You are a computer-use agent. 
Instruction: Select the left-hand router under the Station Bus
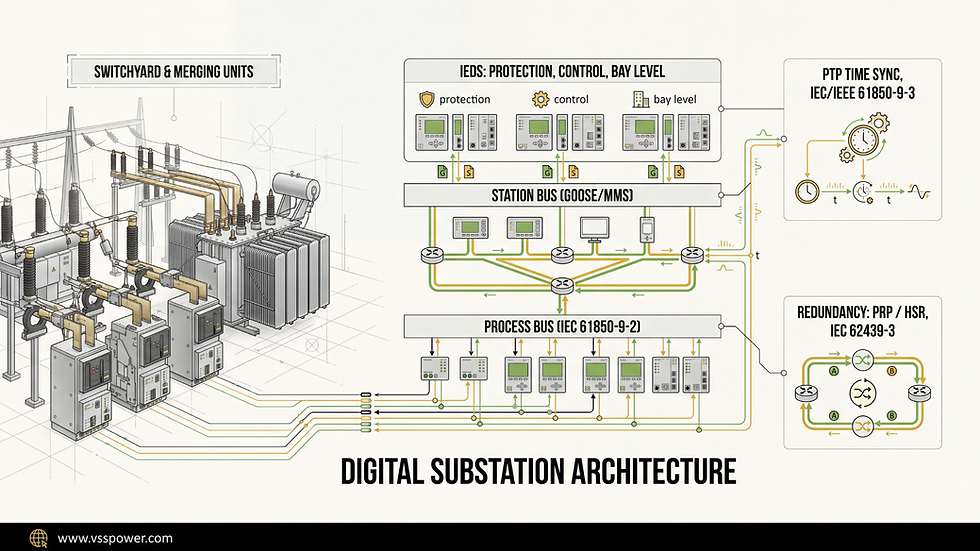coord(432,254)
